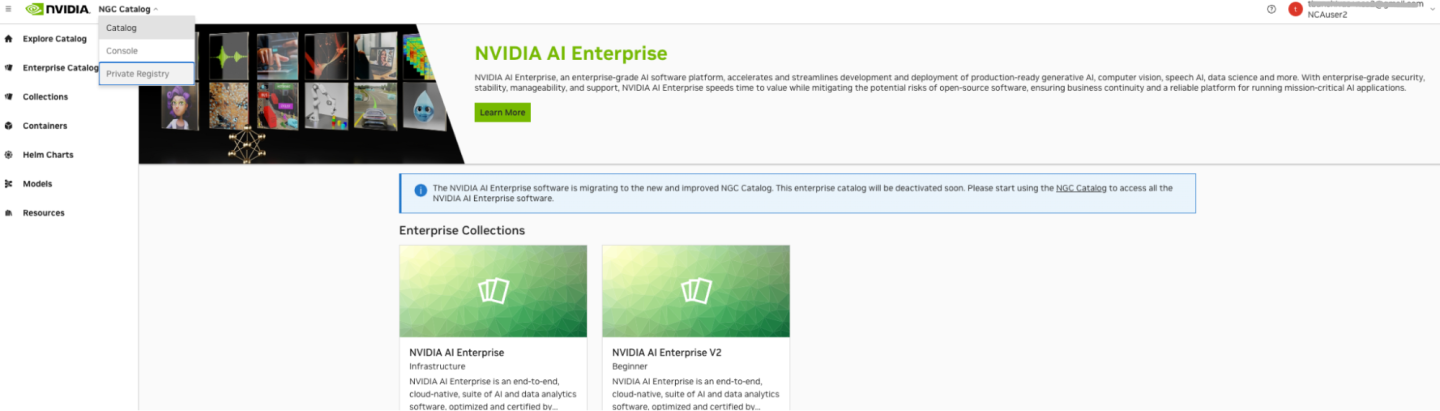The height and width of the screenshot is (411, 1440).
Task: Click the hamburger menu icon
Action: tap(8, 9)
